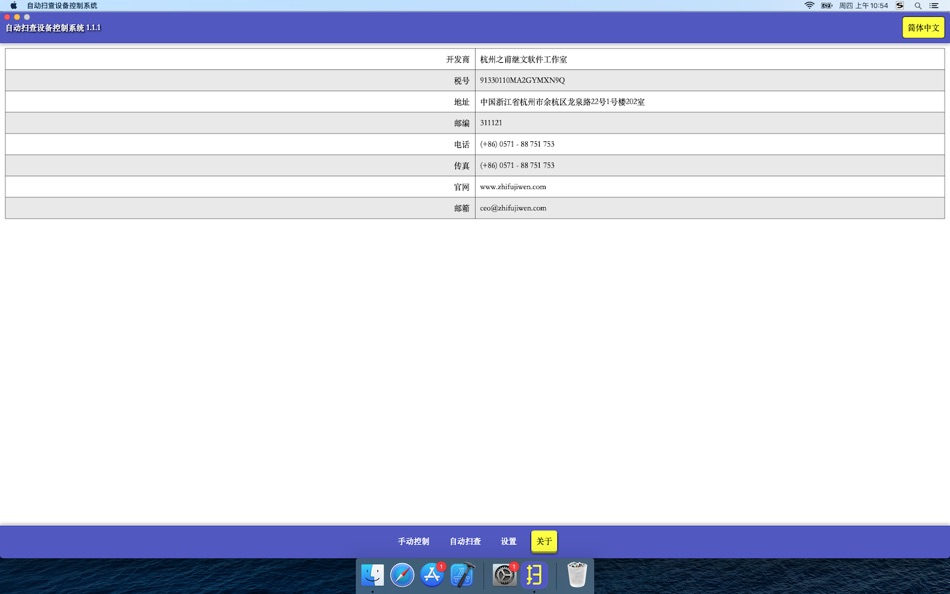The image size is (950, 594).
Task: Open the Trash in the Dock
Action: point(577,575)
